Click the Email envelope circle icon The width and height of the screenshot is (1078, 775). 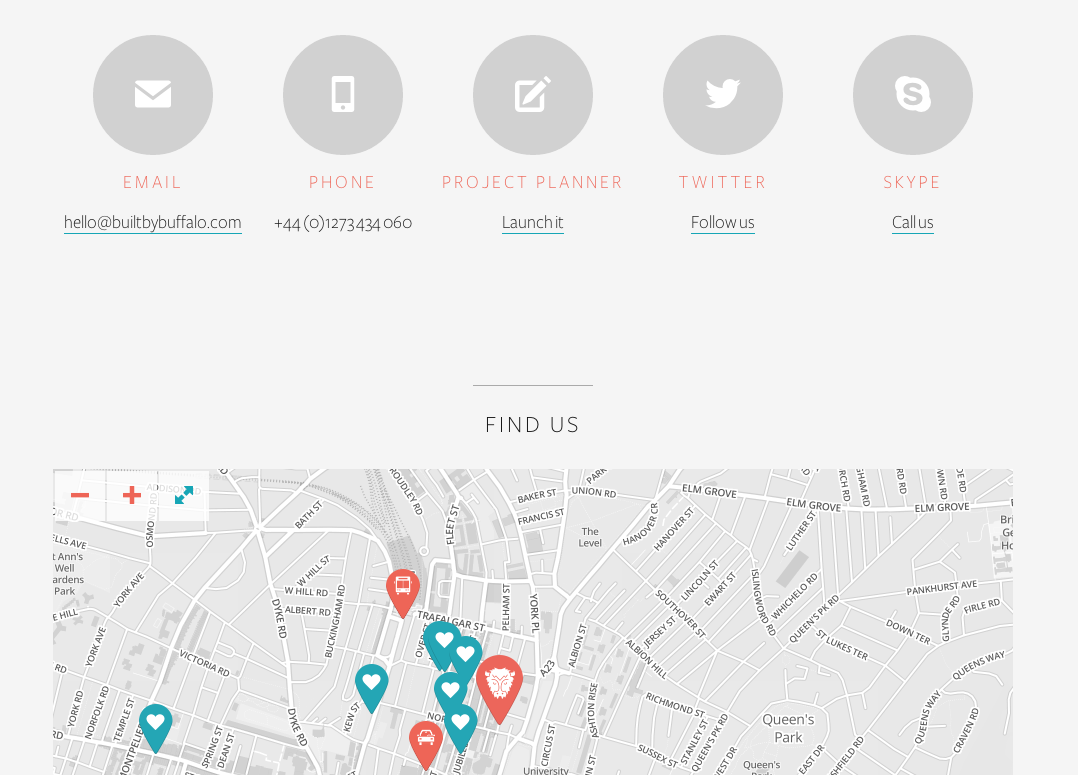pyautogui.click(x=153, y=95)
